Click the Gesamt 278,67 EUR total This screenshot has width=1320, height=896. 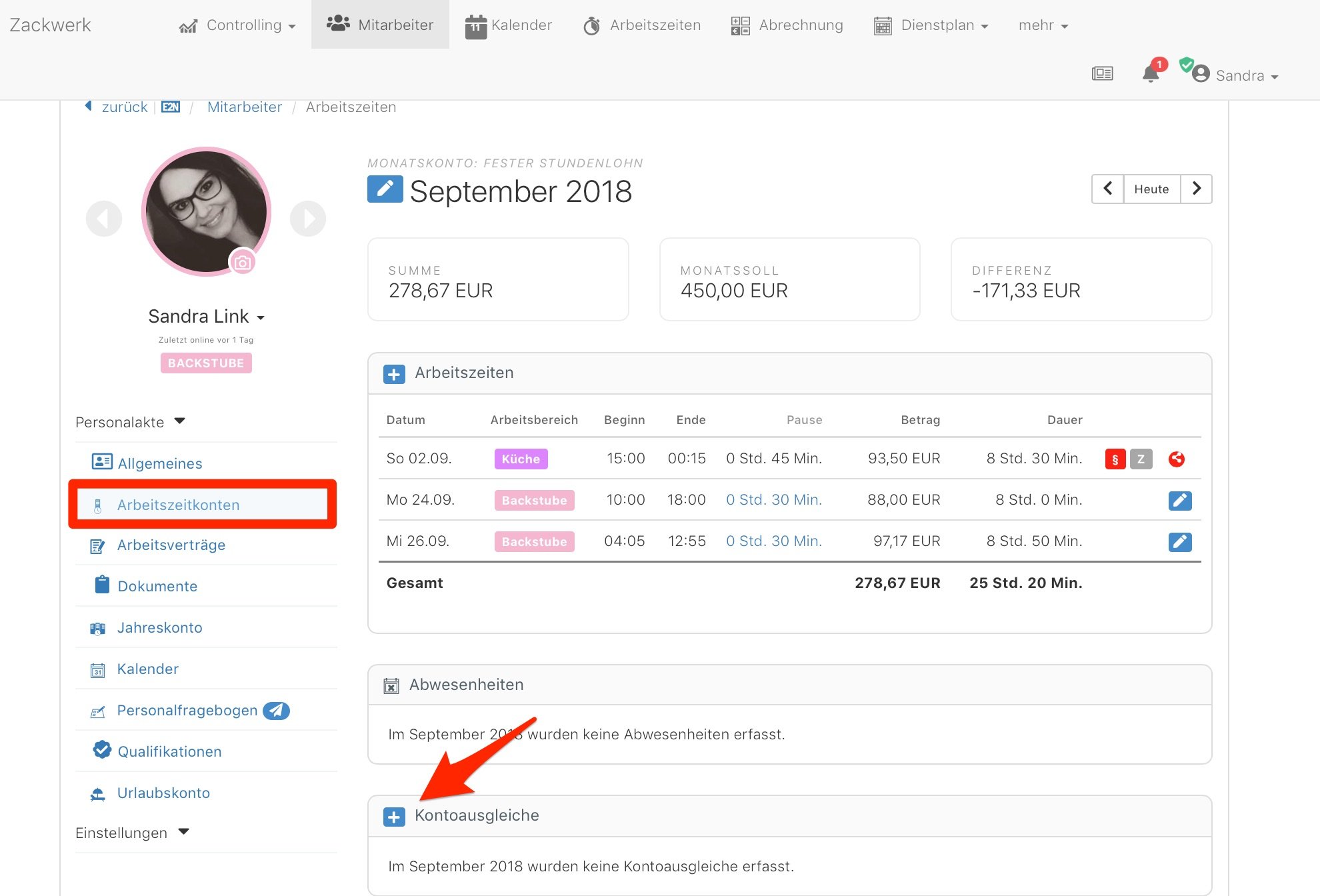click(x=897, y=583)
